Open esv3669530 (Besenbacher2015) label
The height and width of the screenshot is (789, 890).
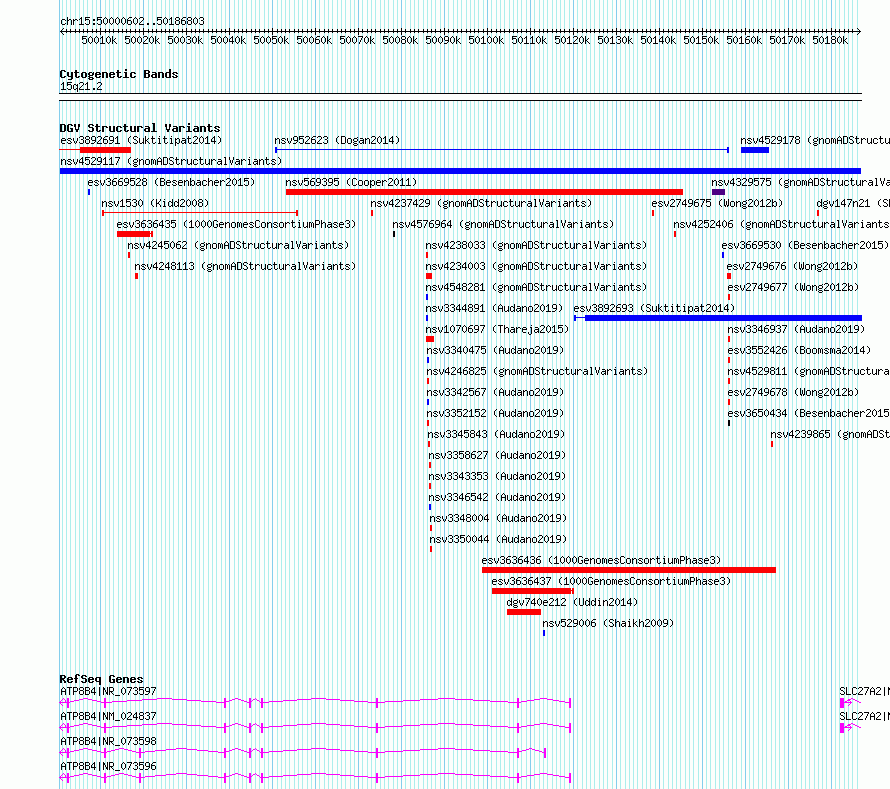coord(805,245)
